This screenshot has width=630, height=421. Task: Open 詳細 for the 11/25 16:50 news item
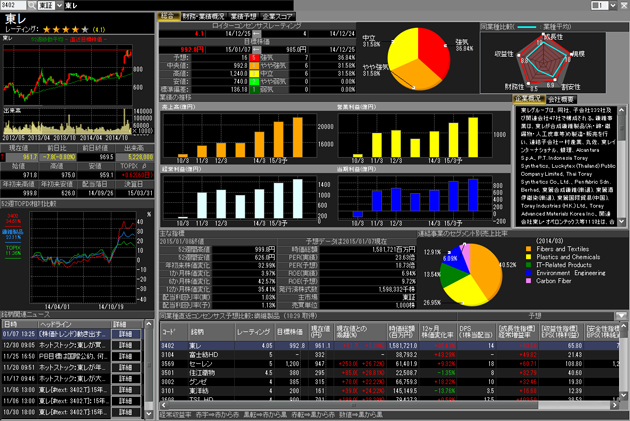click(126, 356)
